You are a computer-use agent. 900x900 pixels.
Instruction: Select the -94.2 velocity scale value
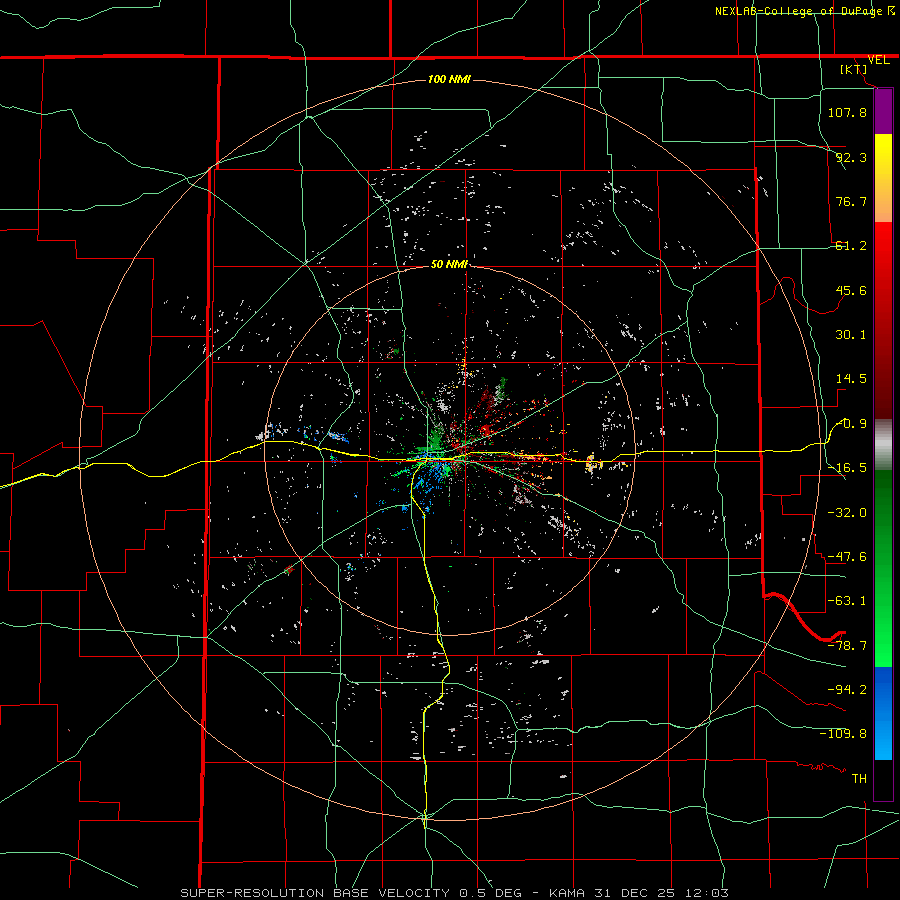[847, 690]
